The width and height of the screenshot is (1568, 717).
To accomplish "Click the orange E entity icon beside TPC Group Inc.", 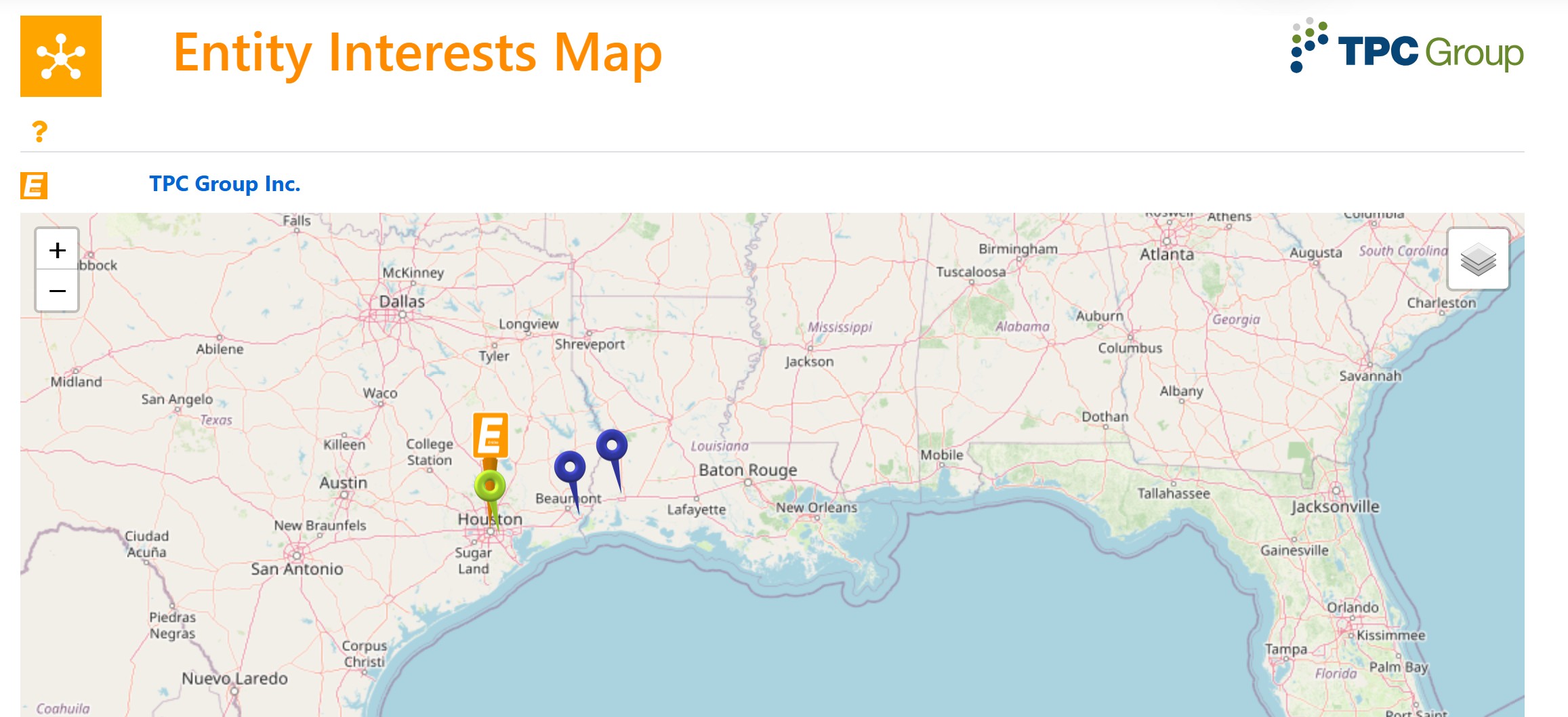I will [34, 185].
